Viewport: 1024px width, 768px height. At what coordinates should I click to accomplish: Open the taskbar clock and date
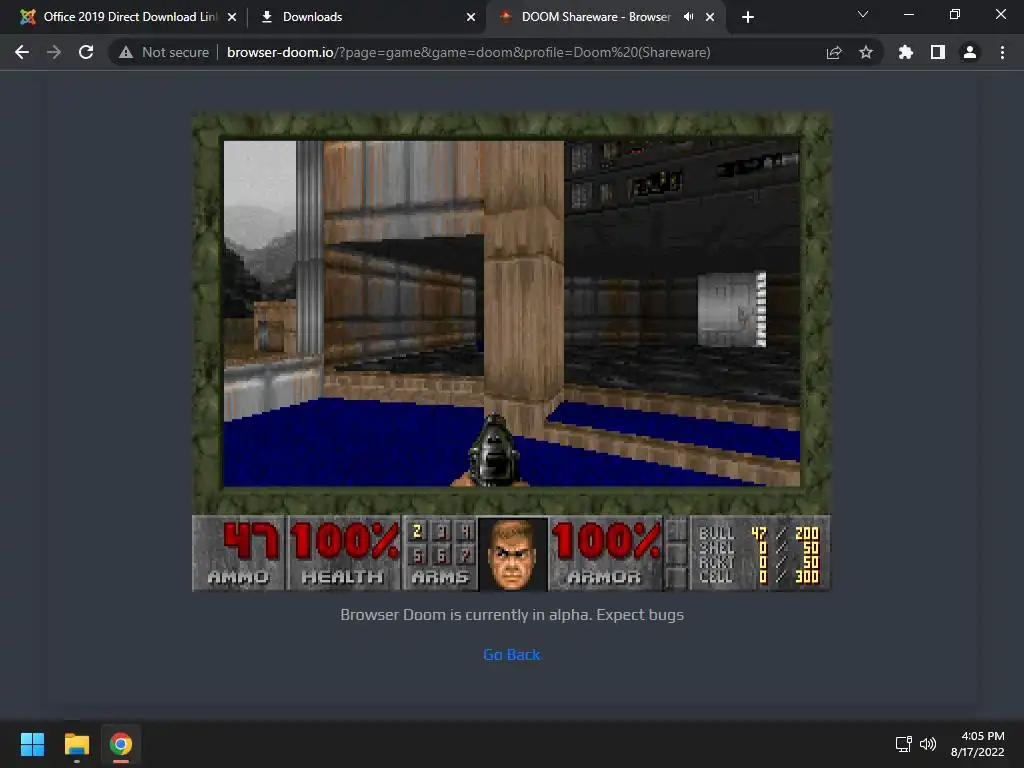point(977,744)
